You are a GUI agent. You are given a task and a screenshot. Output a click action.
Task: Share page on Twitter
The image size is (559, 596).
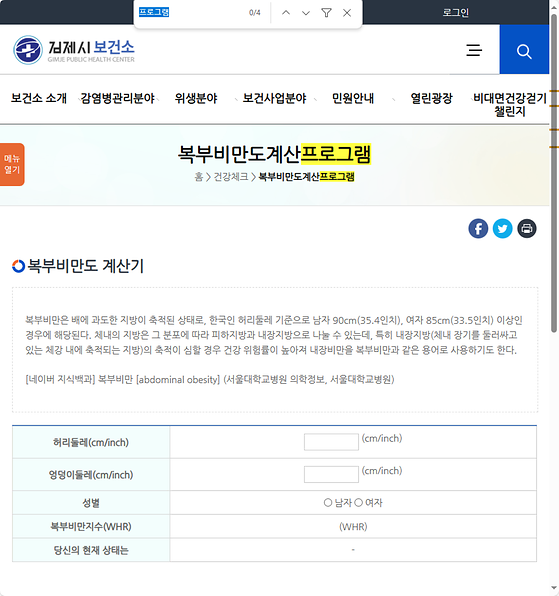(x=502, y=228)
